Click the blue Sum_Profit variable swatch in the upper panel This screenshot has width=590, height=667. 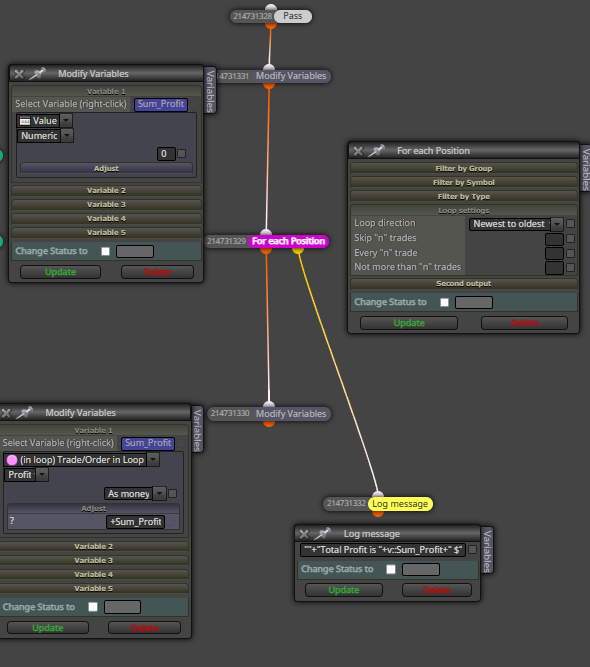pyautogui.click(x=161, y=104)
